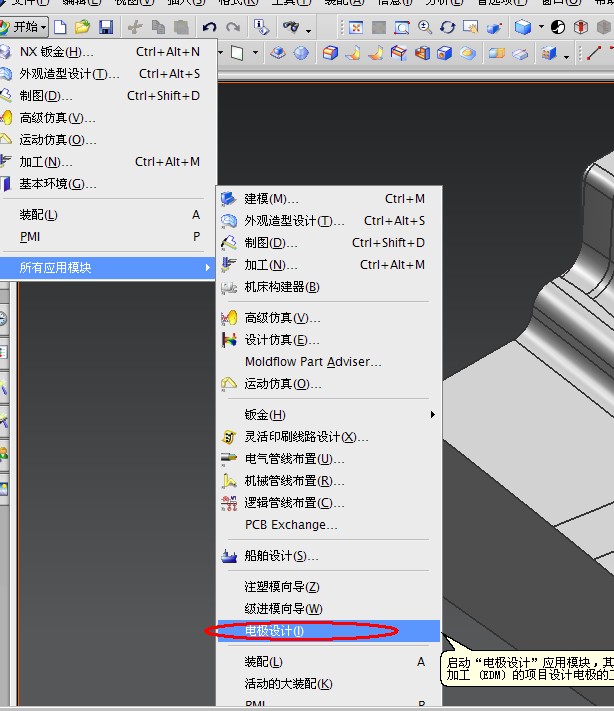Expand the dropdown after the blue cube feature icon
This screenshot has height=711, width=614.
click(x=566, y=57)
